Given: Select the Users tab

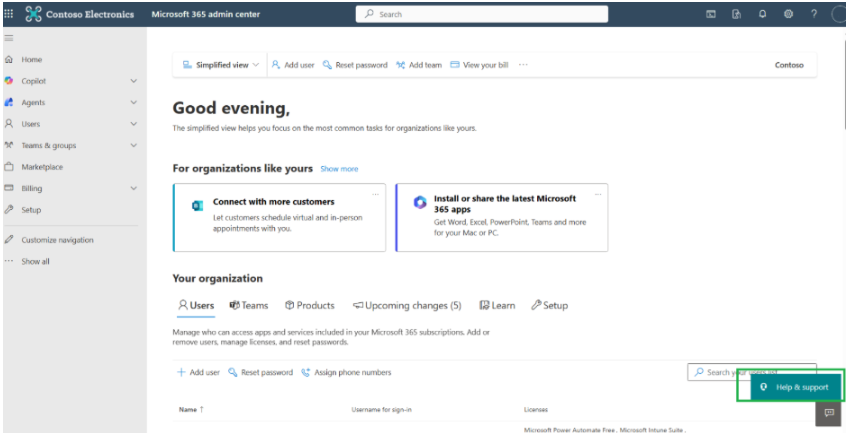Looking at the screenshot, I should 196,306.
